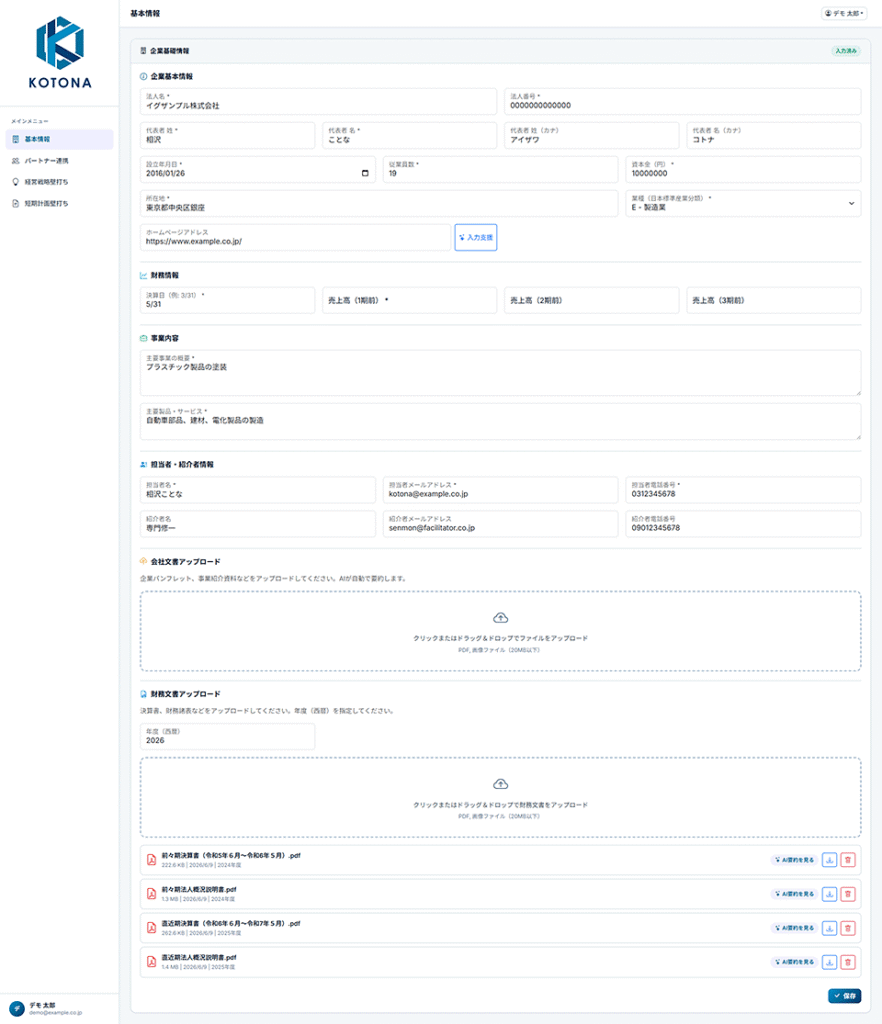Click the KOTONA logo in the sidebar

[x=59, y=53]
